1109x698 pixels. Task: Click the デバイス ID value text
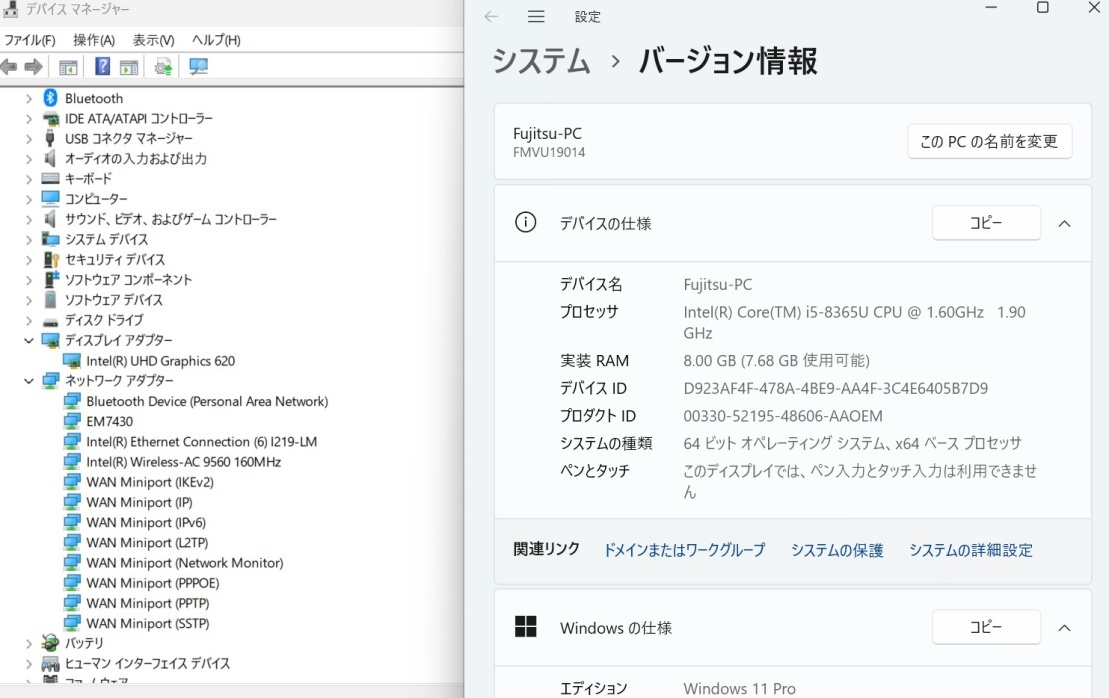pos(835,388)
